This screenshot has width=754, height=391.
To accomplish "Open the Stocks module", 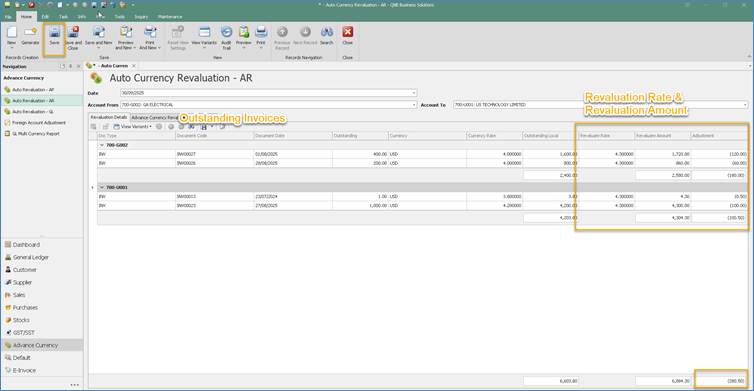I will (x=21, y=320).
